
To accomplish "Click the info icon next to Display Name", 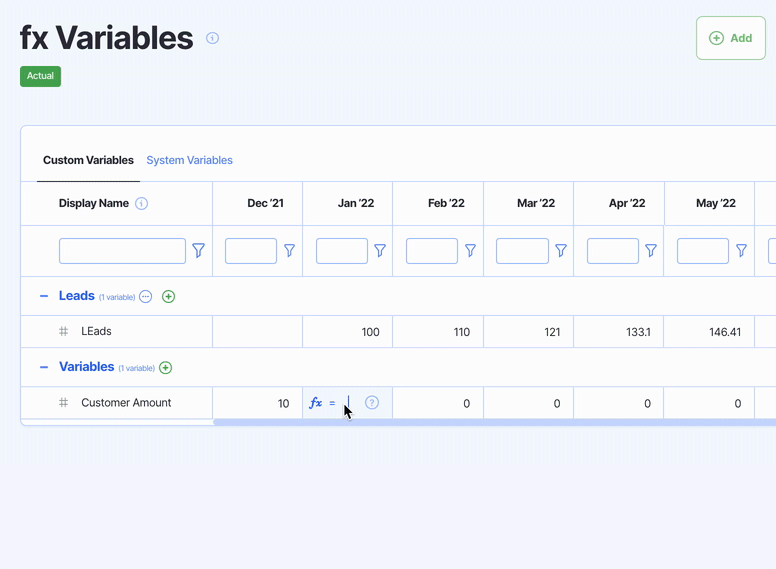I will coord(142,204).
